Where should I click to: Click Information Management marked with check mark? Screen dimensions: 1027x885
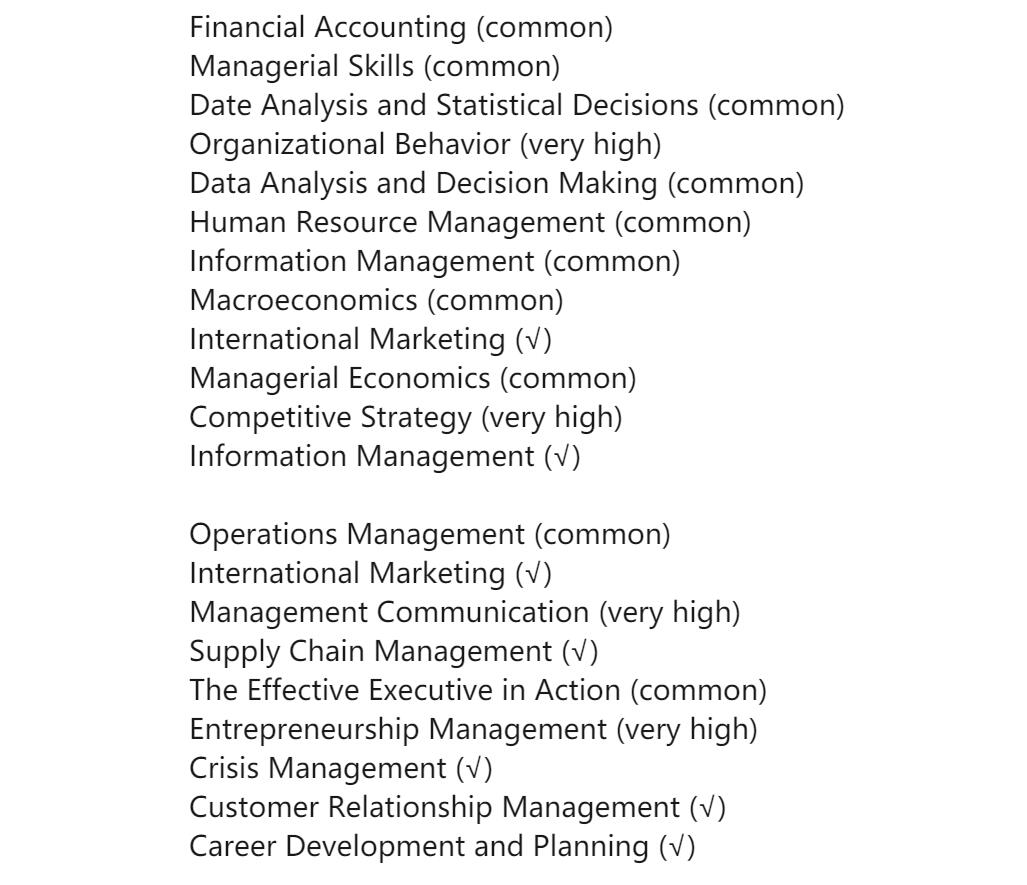pyautogui.click(x=384, y=456)
